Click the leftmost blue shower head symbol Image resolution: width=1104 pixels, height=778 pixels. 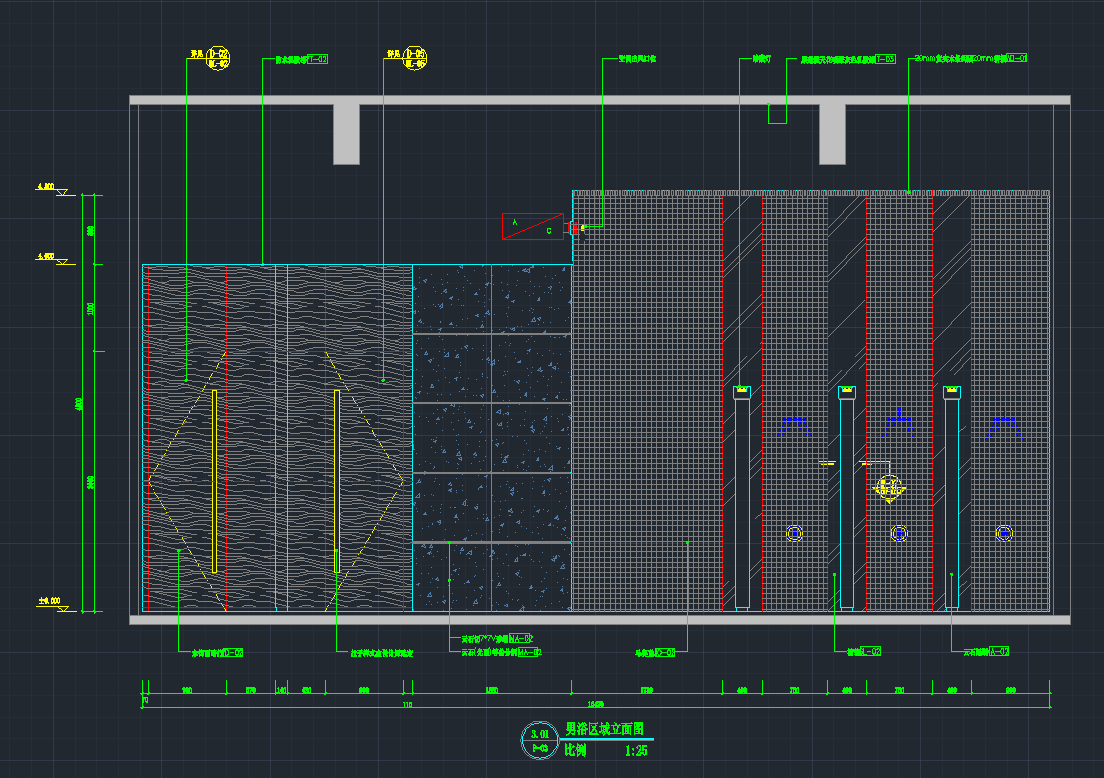point(794,426)
